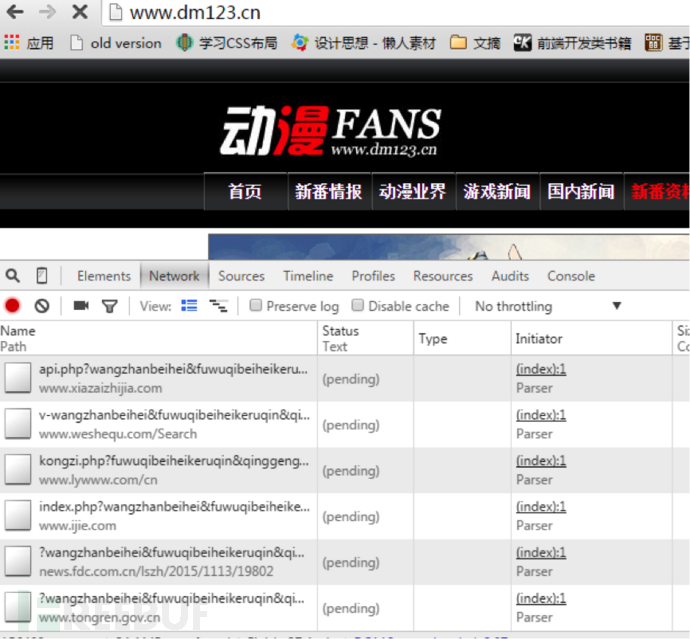This screenshot has width=690, height=639.
Task: Open the 设计思想 - 懒人素材 bookmark
Action: 363,43
